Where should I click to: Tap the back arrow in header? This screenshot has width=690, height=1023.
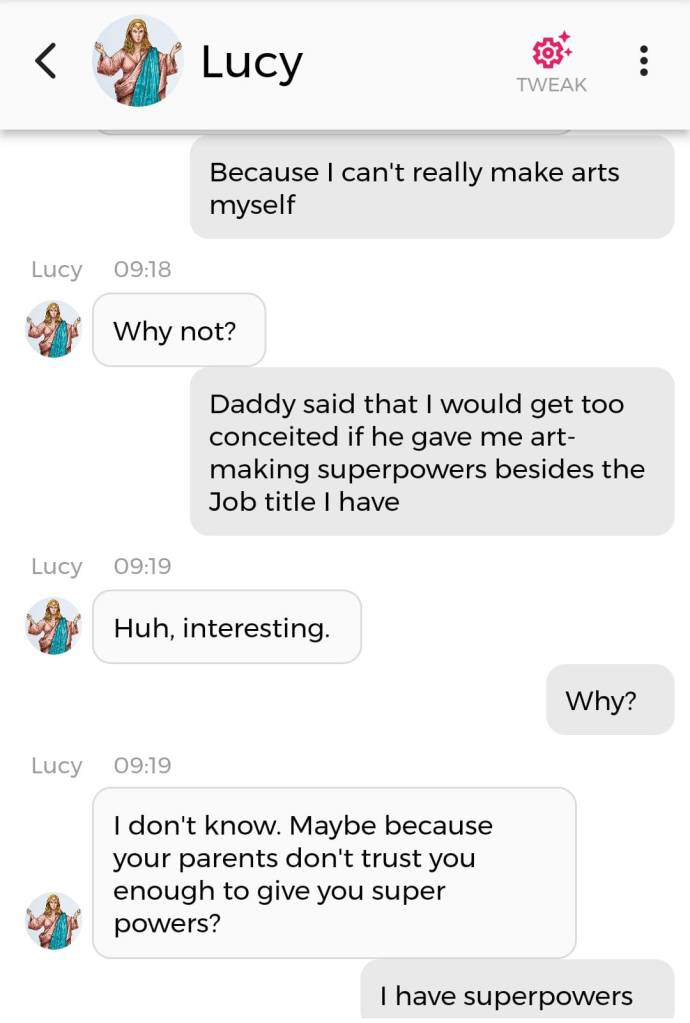pos(45,62)
